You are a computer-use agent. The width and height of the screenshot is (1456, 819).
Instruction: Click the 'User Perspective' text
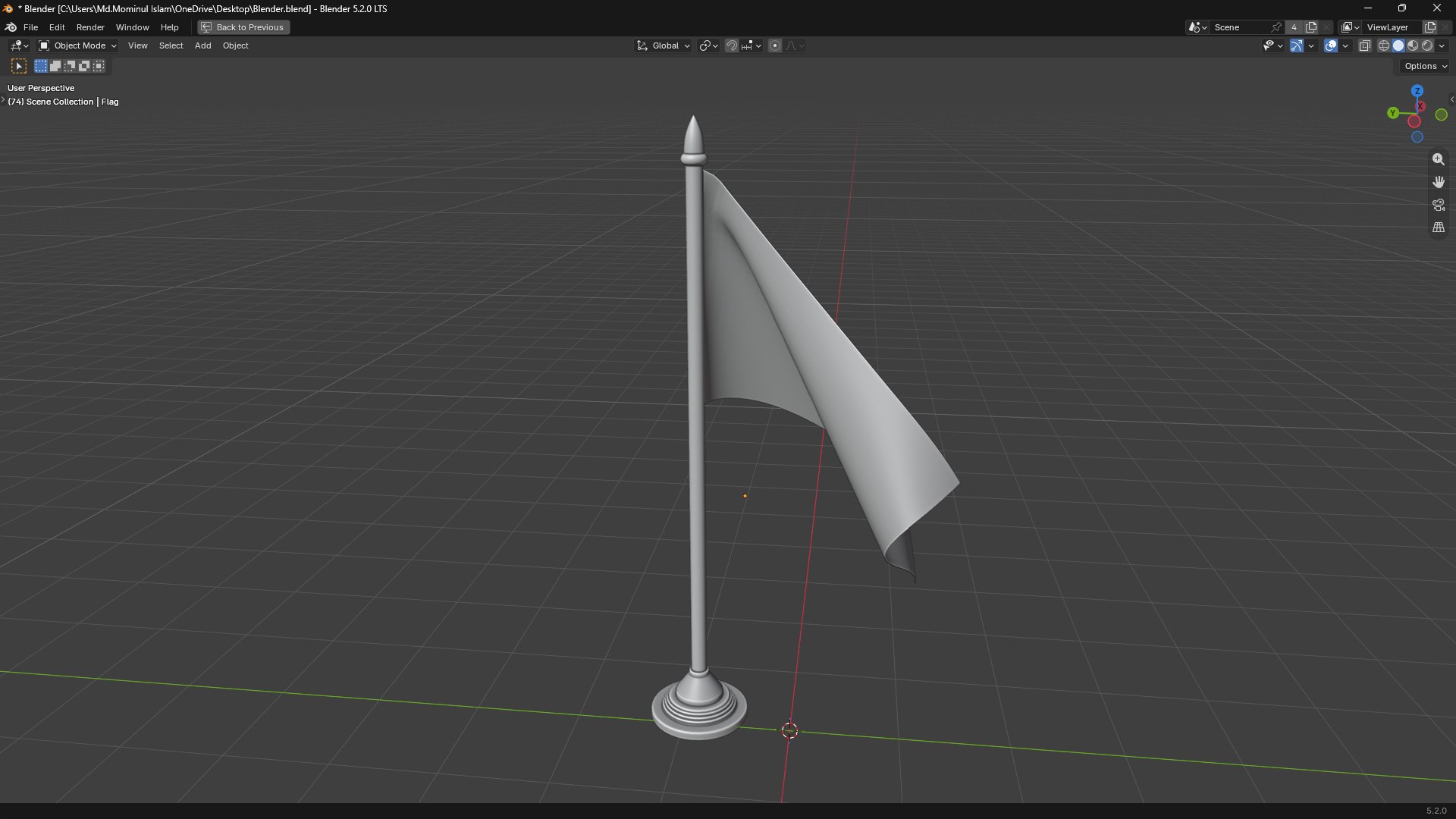coord(41,88)
